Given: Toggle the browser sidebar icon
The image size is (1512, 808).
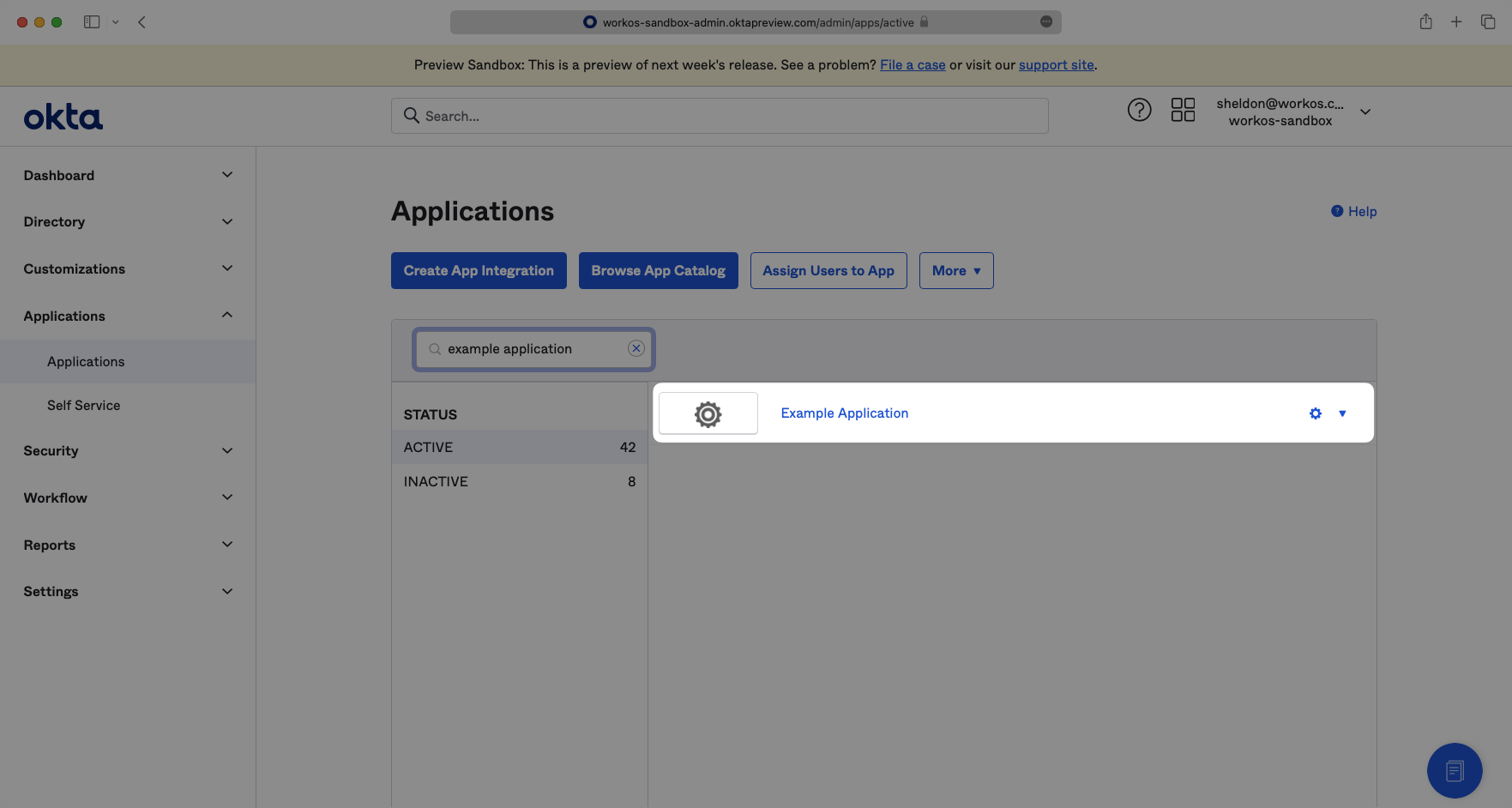Looking at the screenshot, I should click(92, 22).
